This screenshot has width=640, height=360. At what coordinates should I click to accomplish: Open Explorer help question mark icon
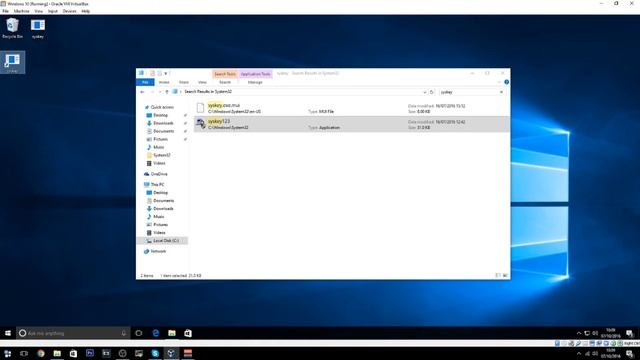click(x=507, y=82)
